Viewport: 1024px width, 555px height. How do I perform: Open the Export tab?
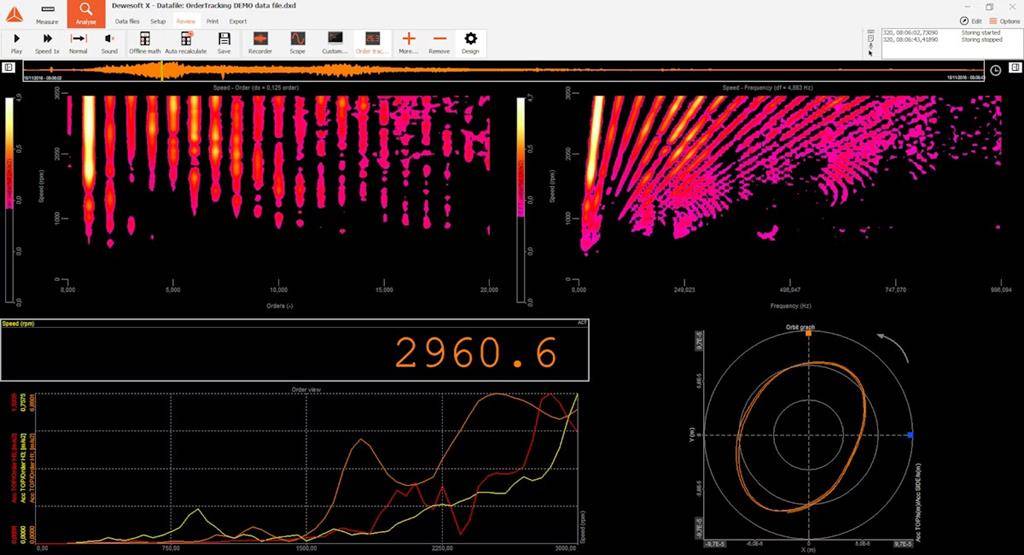pos(238,21)
